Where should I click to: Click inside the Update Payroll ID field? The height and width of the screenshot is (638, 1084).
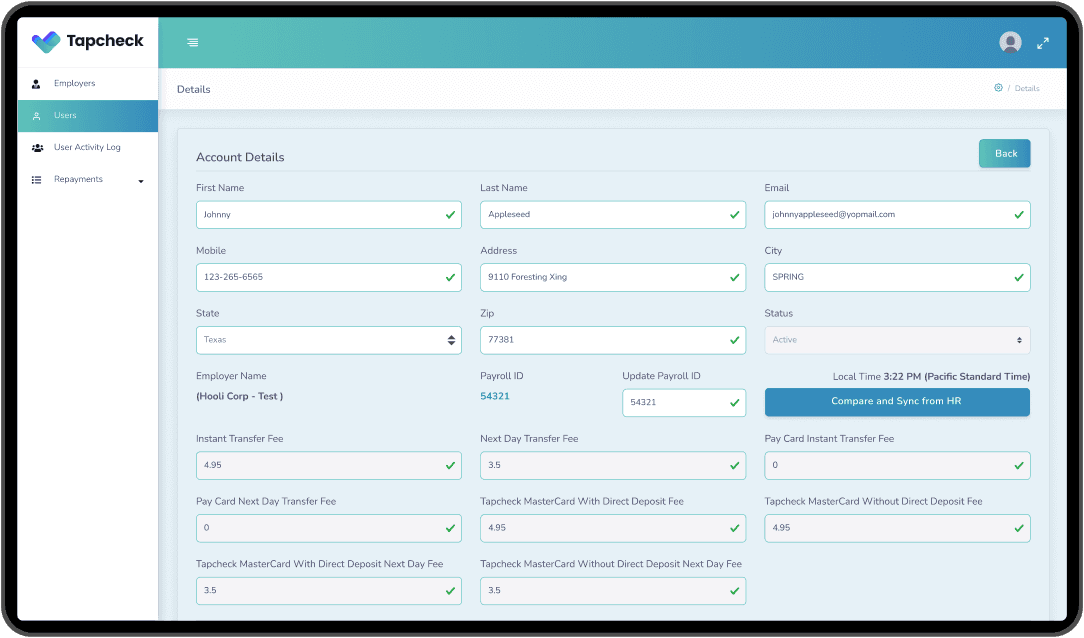tap(684, 402)
